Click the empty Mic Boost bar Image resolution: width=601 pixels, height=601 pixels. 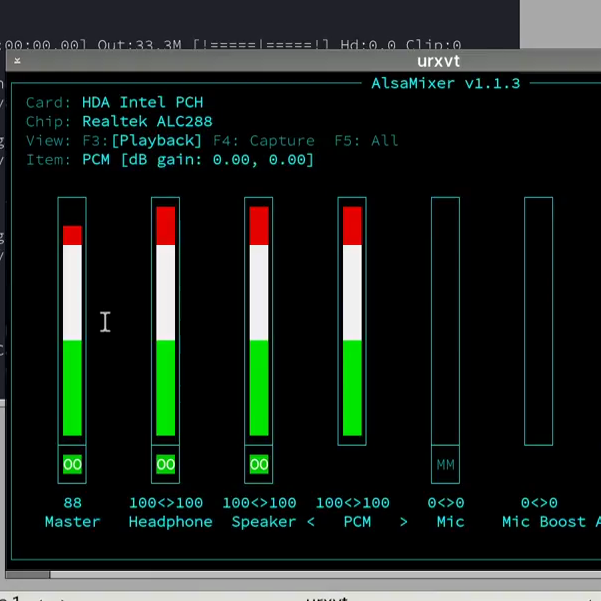point(538,320)
